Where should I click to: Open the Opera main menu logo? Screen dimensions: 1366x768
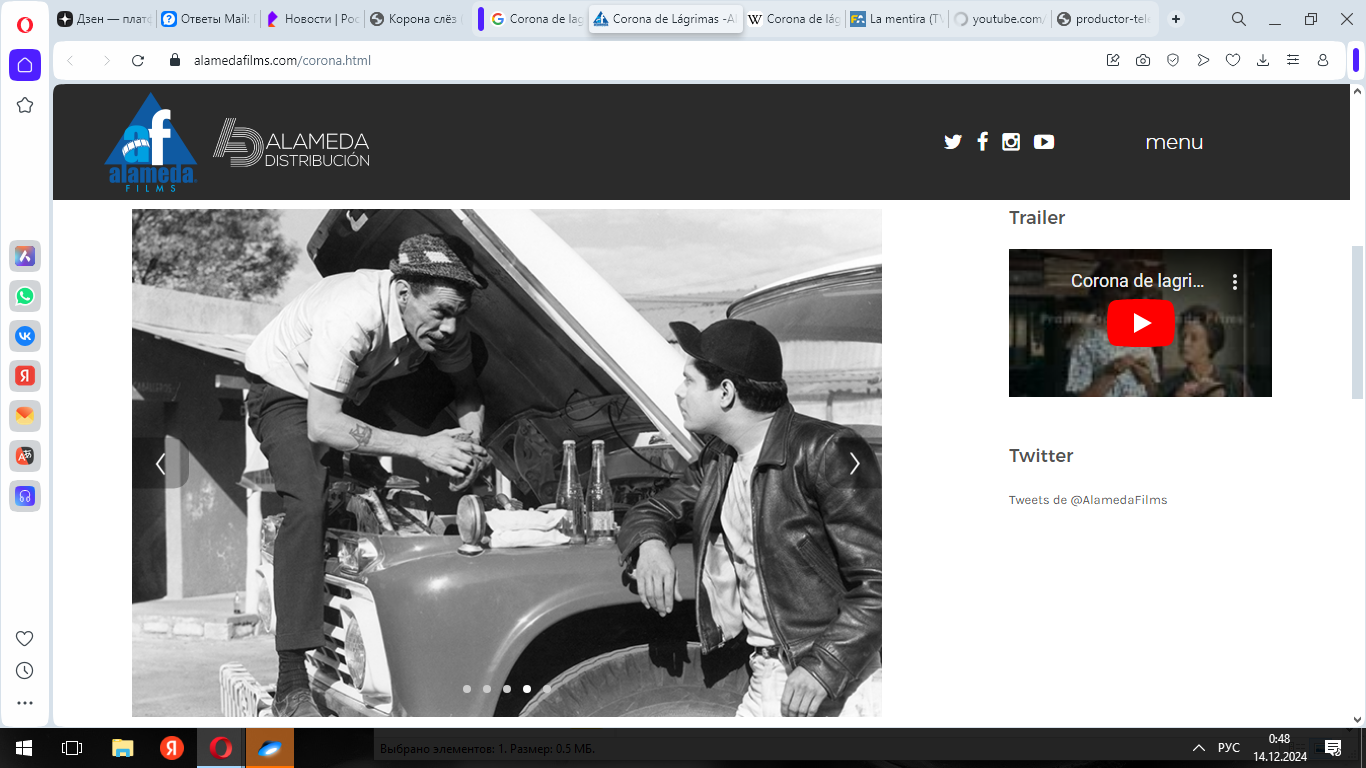(25, 25)
